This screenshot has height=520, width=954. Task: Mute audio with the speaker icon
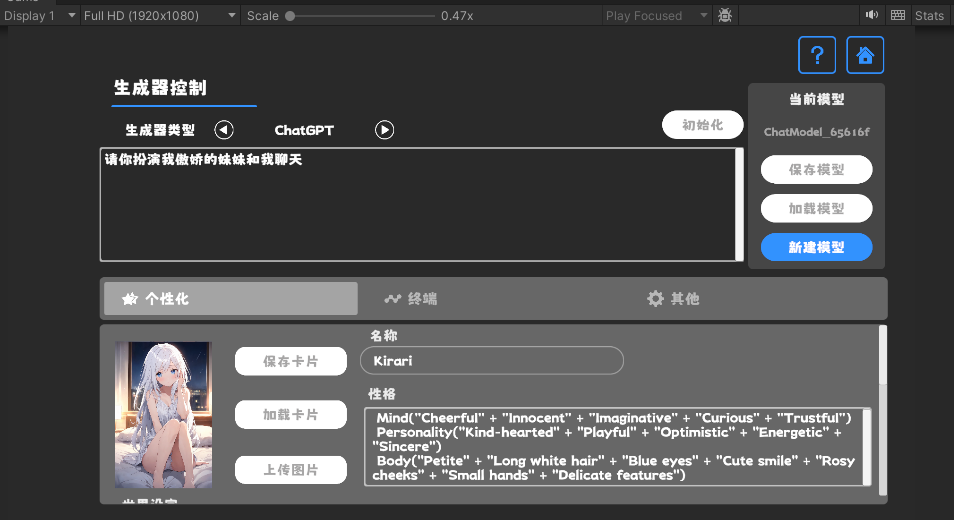[x=872, y=15]
